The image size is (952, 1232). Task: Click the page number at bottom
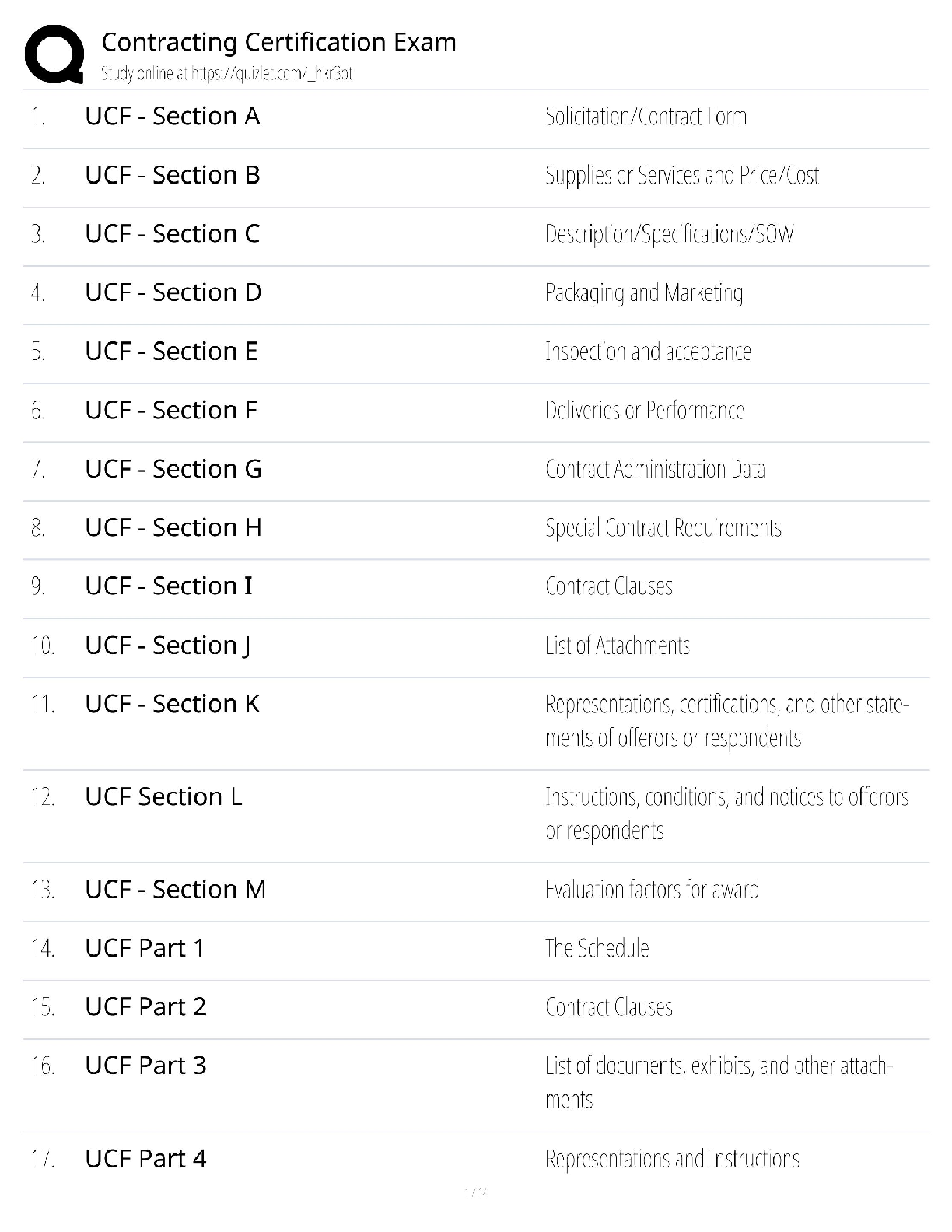[475, 1192]
